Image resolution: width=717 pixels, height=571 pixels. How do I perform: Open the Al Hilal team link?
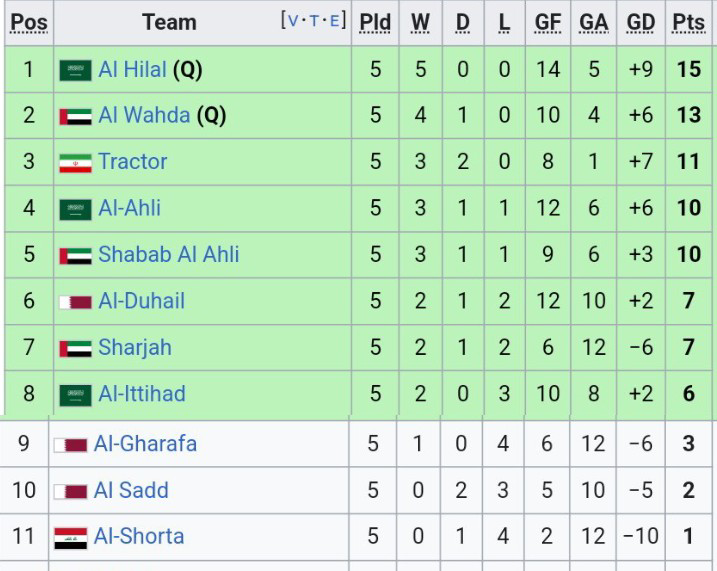132,70
